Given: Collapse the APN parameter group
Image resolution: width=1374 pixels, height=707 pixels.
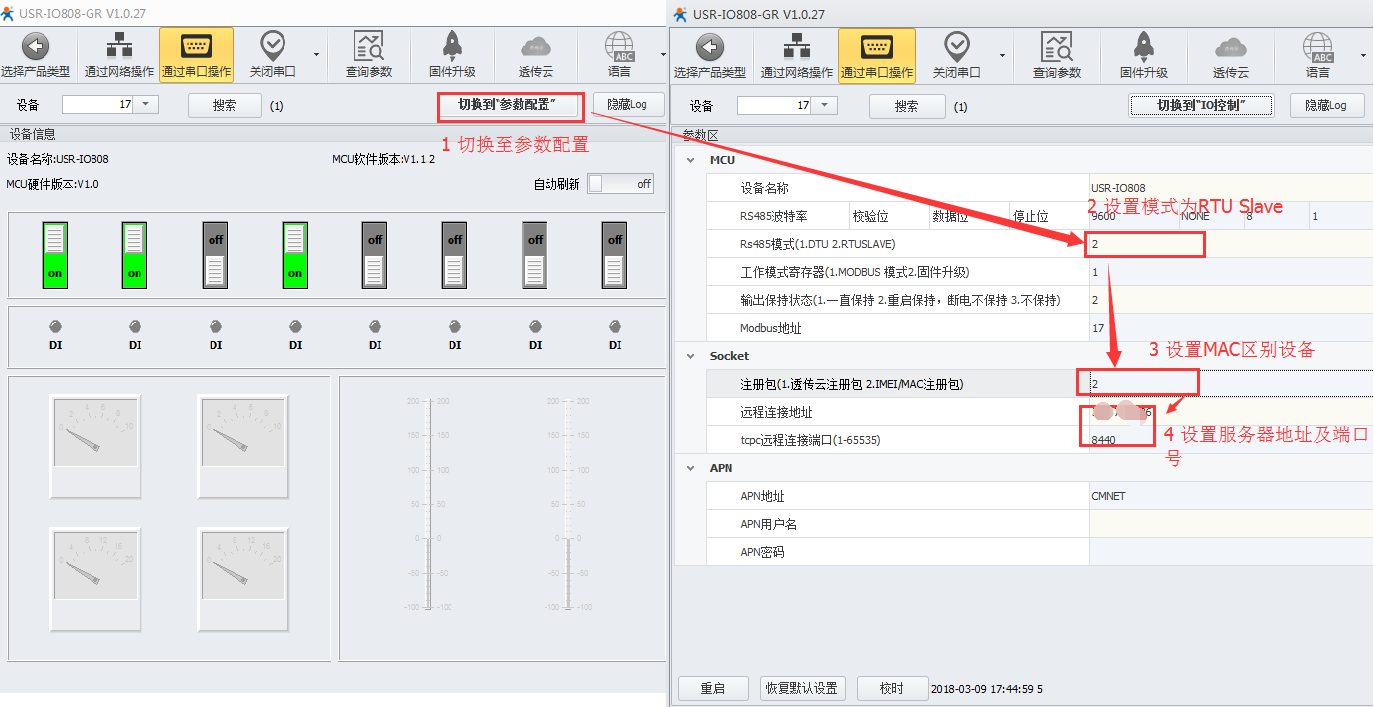Looking at the screenshot, I should (690, 468).
